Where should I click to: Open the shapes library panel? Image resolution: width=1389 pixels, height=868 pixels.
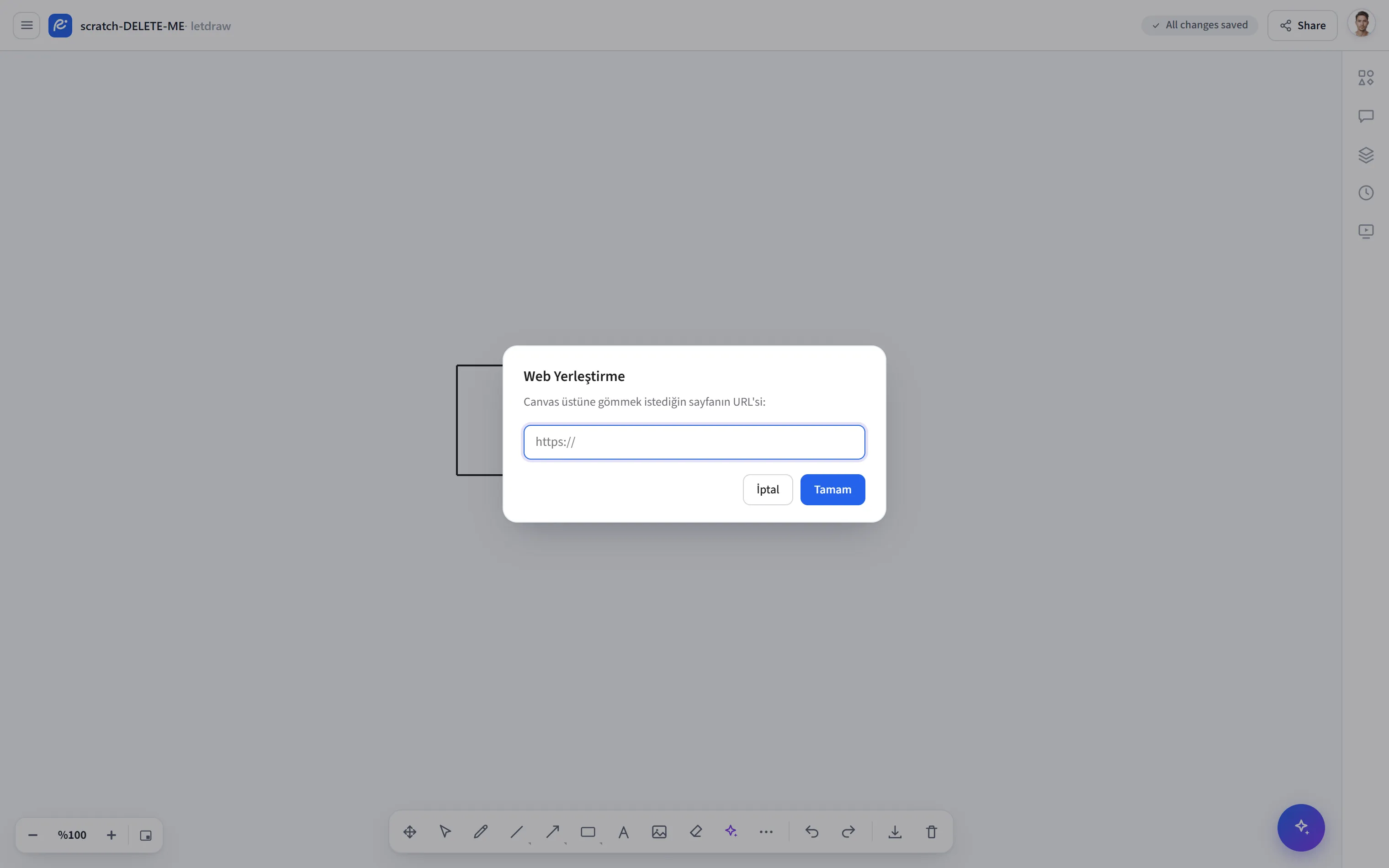(1366, 78)
